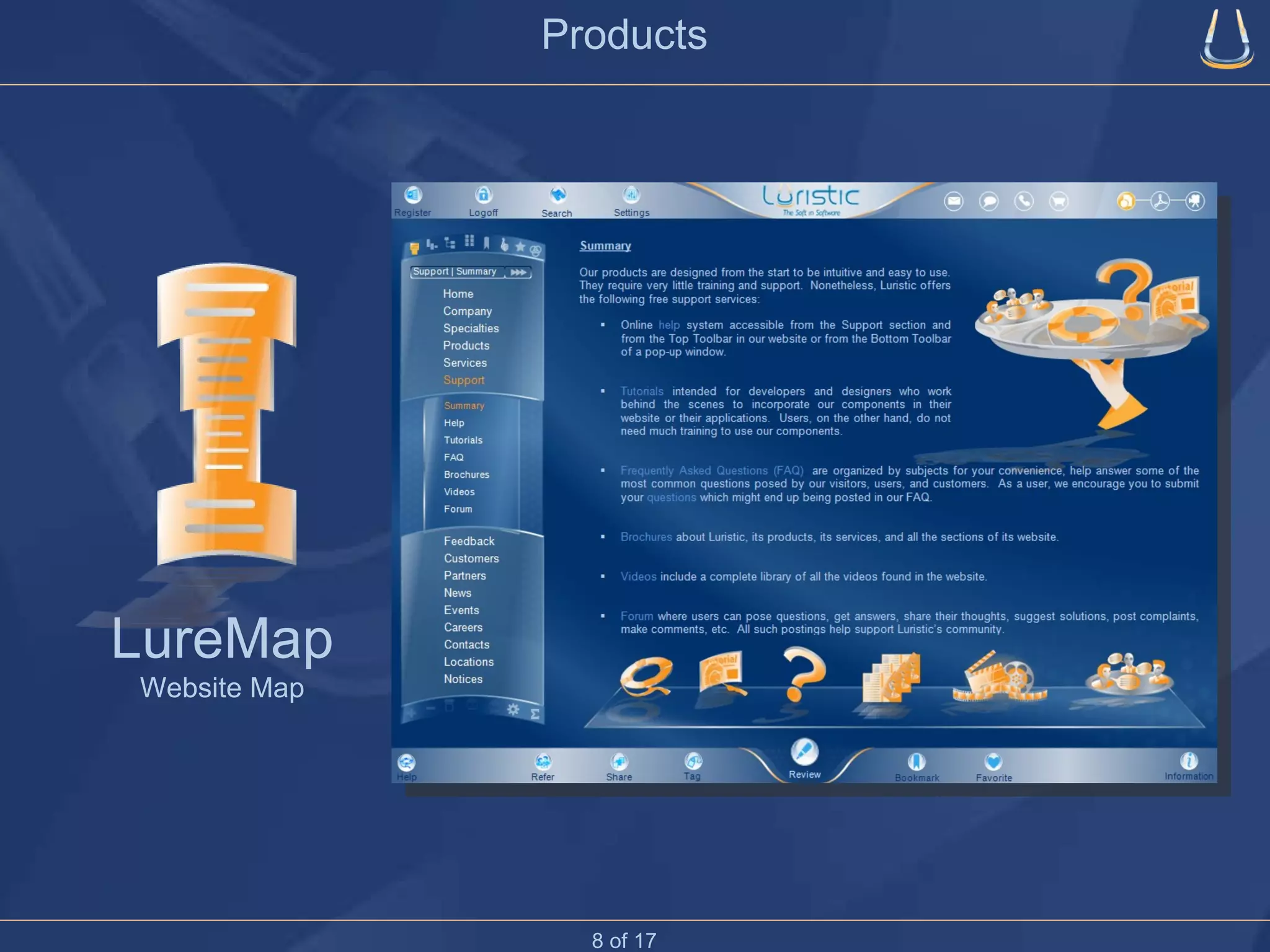The height and width of the screenshot is (952, 1270).
Task: Click the orange question mark FAQ thumbnail
Action: [x=804, y=674]
